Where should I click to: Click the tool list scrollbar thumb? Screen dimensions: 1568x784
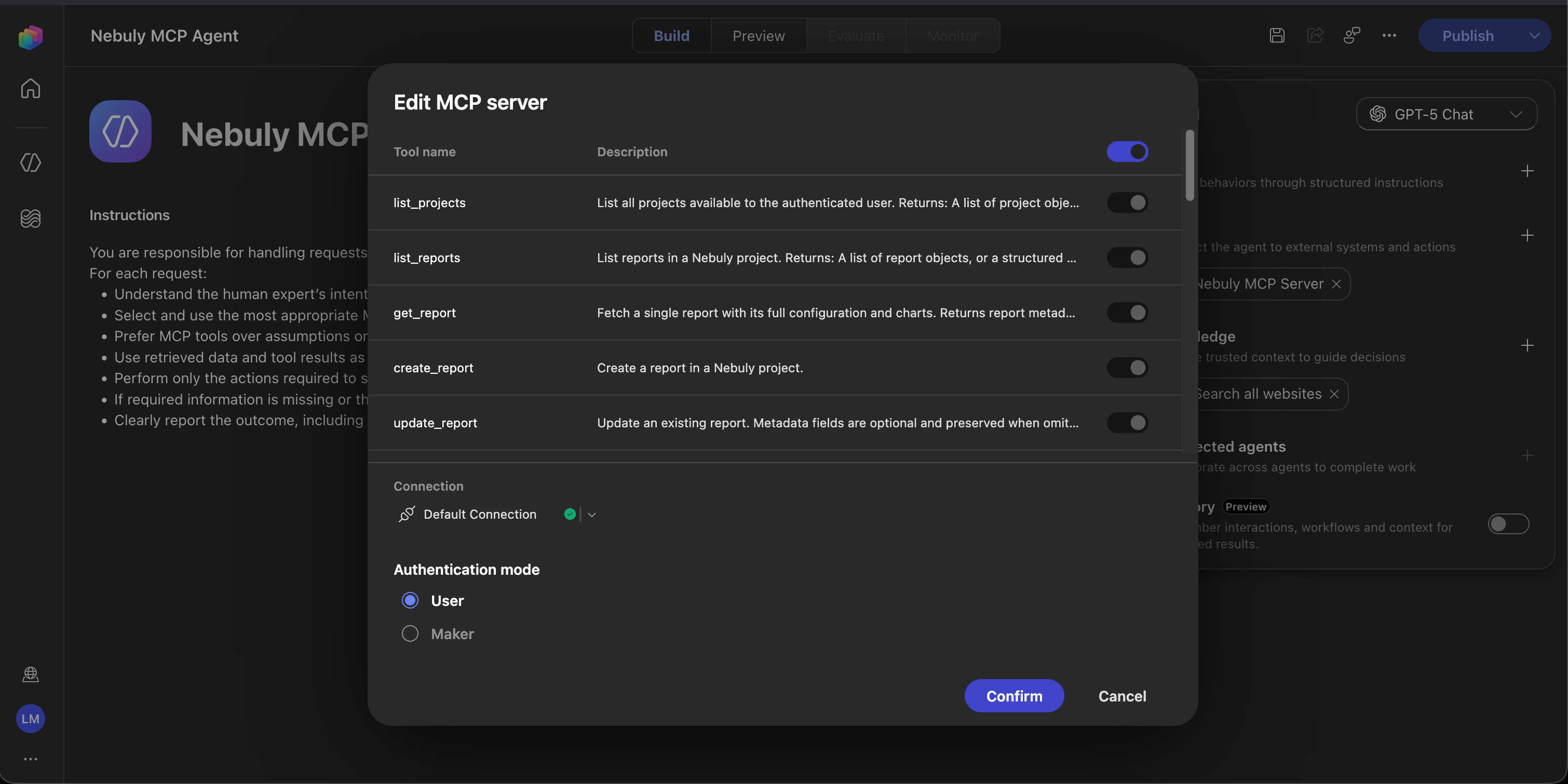[1189, 165]
